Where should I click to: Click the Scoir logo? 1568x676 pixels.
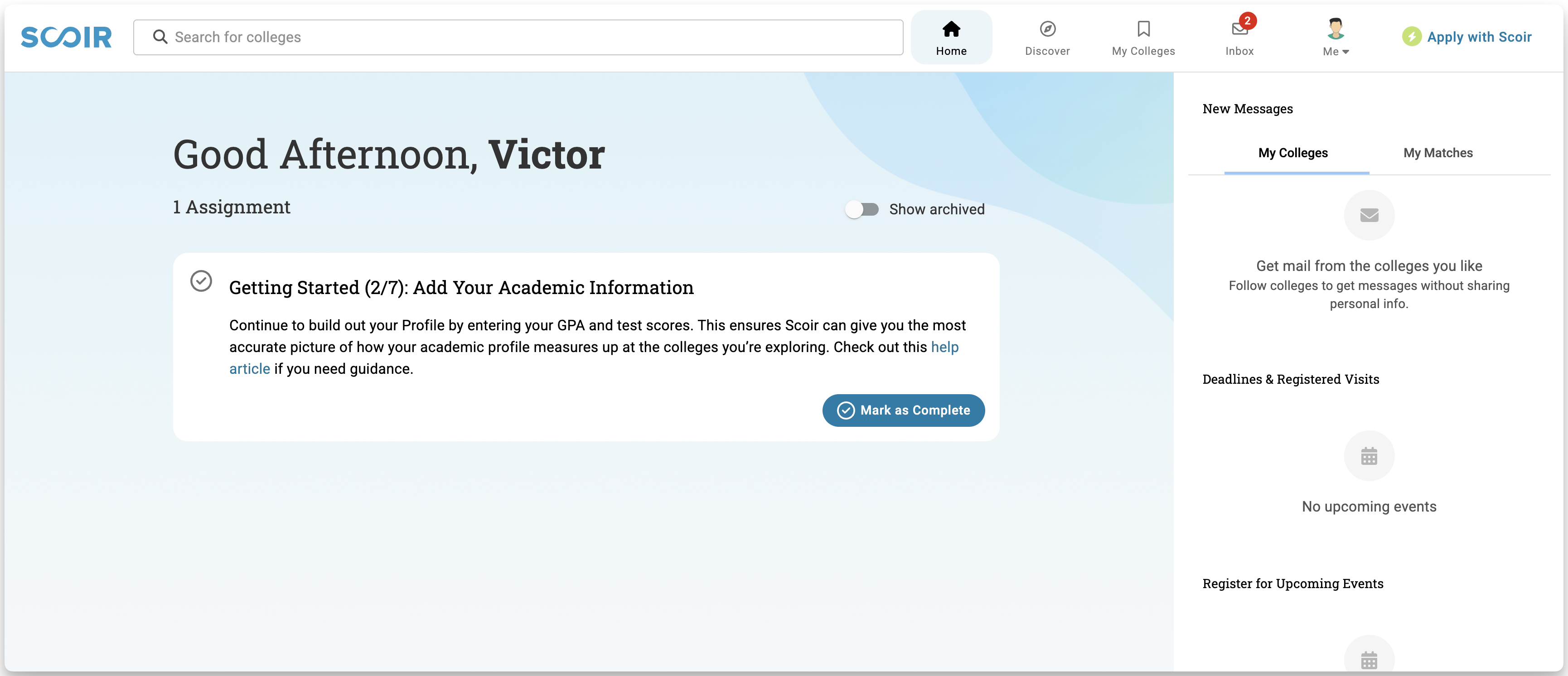tap(66, 37)
